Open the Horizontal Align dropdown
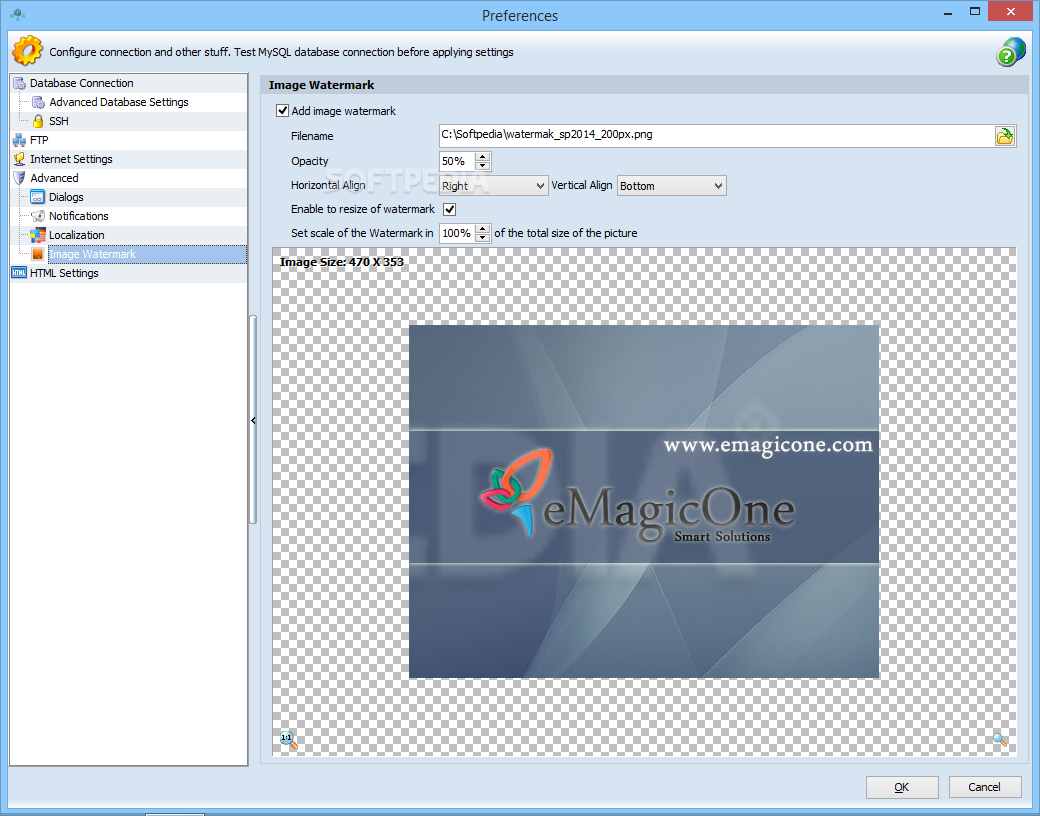Image resolution: width=1040 pixels, height=816 pixels. tap(493, 186)
